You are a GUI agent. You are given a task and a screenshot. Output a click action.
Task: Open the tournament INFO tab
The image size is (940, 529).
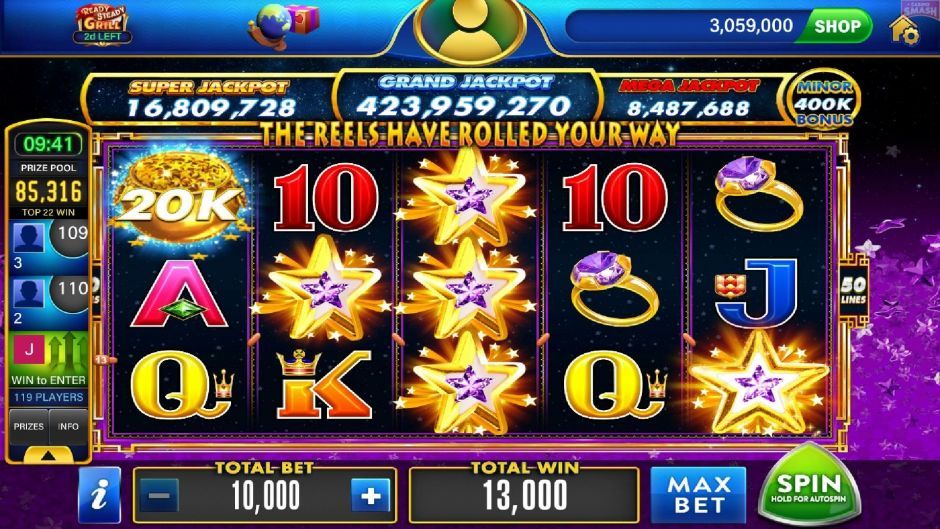(x=68, y=426)
